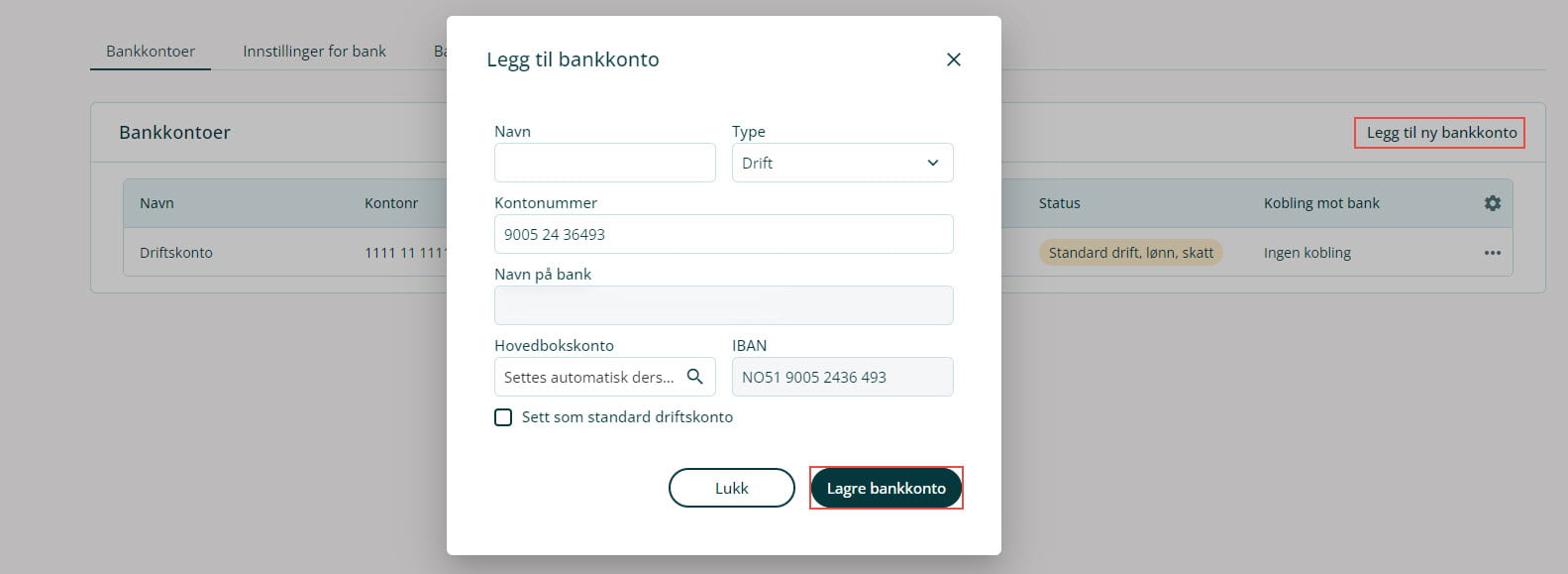The width and height of the screenshot is (1568, 574).
Task: Select the Navn på bank field
Action: pos(723,305)
